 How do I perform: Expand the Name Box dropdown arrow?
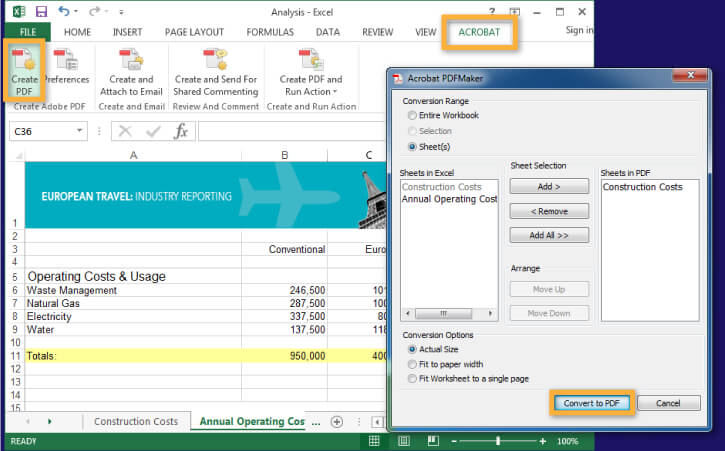tap(80, 131)
